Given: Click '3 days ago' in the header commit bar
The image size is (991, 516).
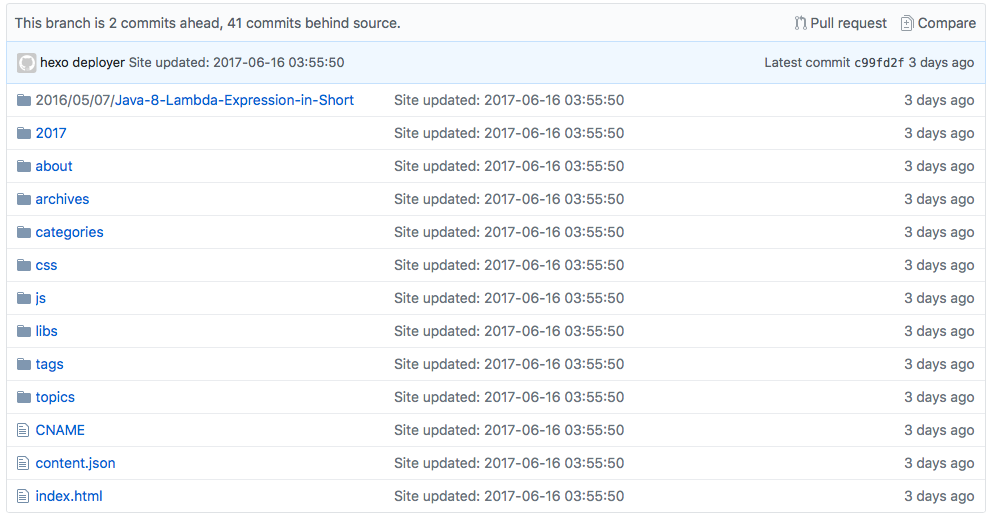Looking at the screenshot, I should click(x=941, y=63).
